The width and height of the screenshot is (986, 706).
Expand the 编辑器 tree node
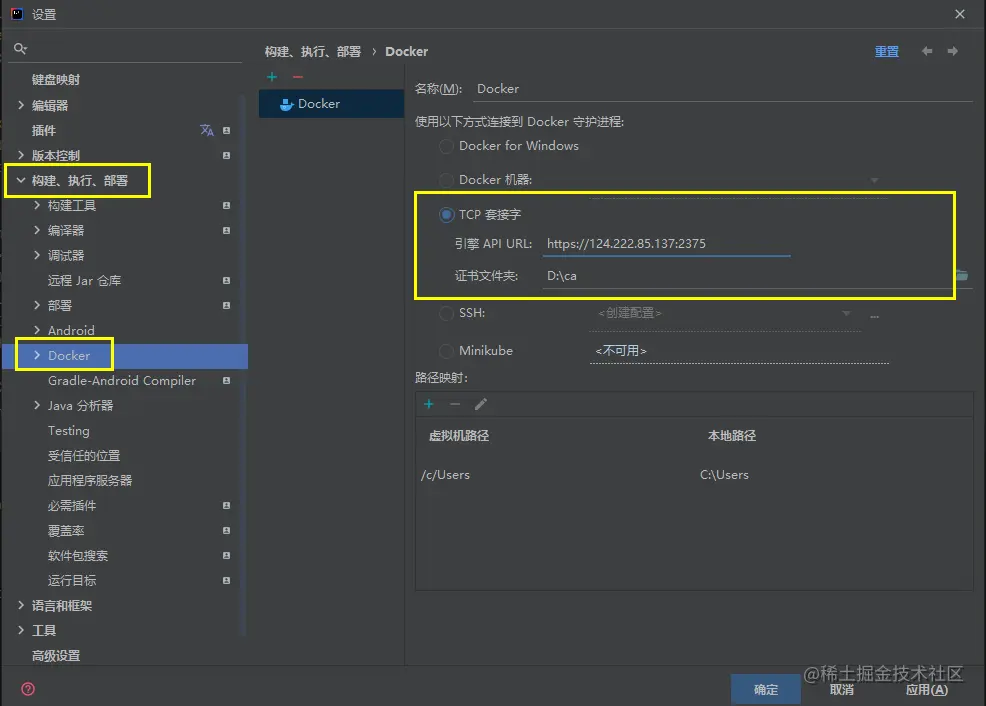(x=21, y=105)
